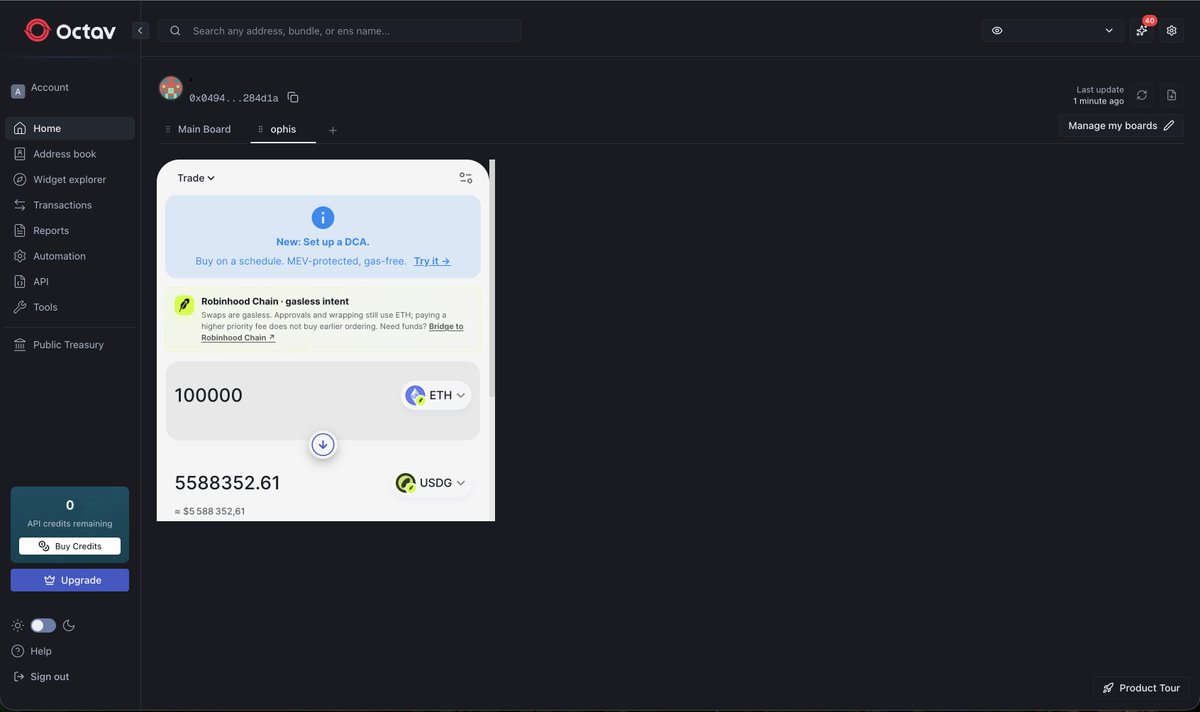The image size is (1200, 712).
Task: Go to Home in the sidebar
Action: (70, 129)
